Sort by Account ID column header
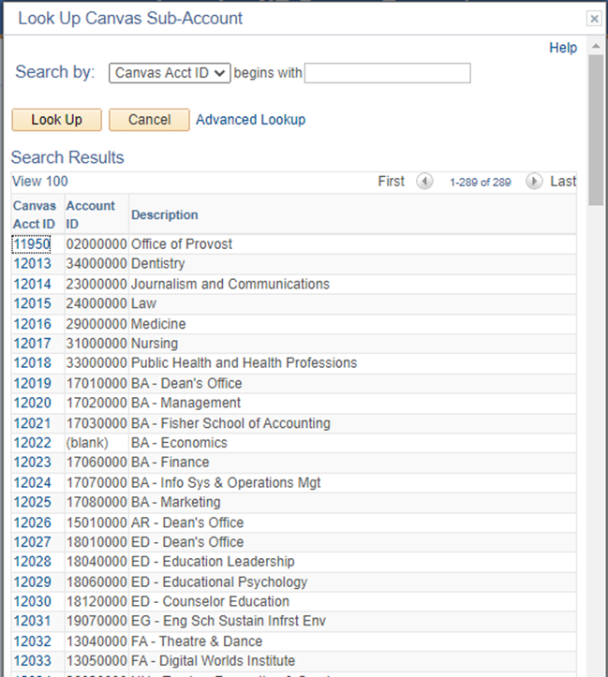Screen dimensions: 608x677 (91, 214)
